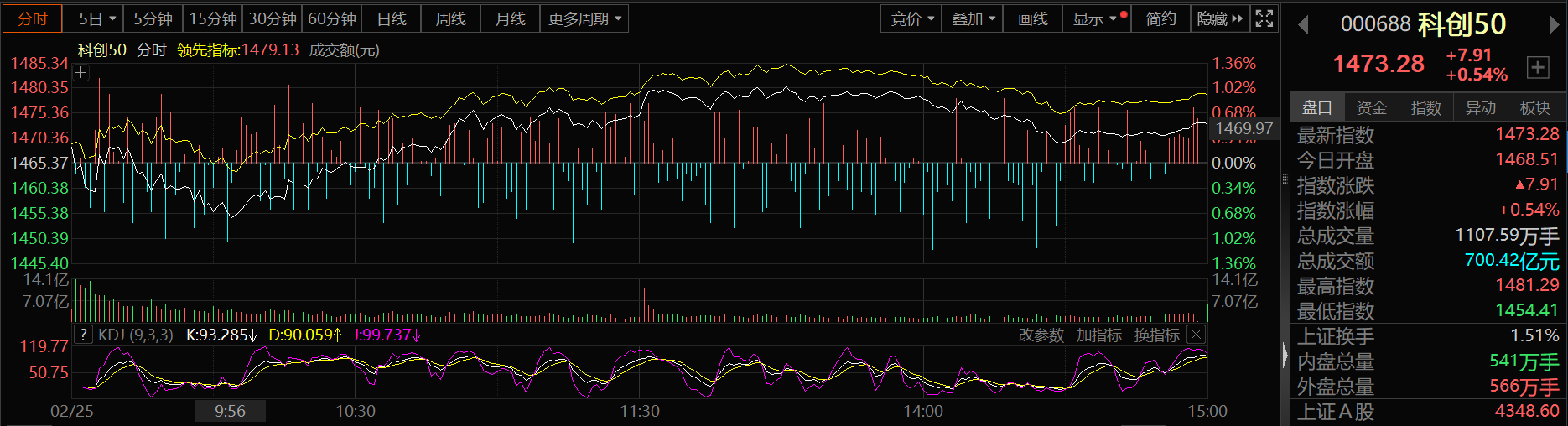Hide the right panel with 隐藏 button
The image size is (1568, 426).
[1219, 18]
